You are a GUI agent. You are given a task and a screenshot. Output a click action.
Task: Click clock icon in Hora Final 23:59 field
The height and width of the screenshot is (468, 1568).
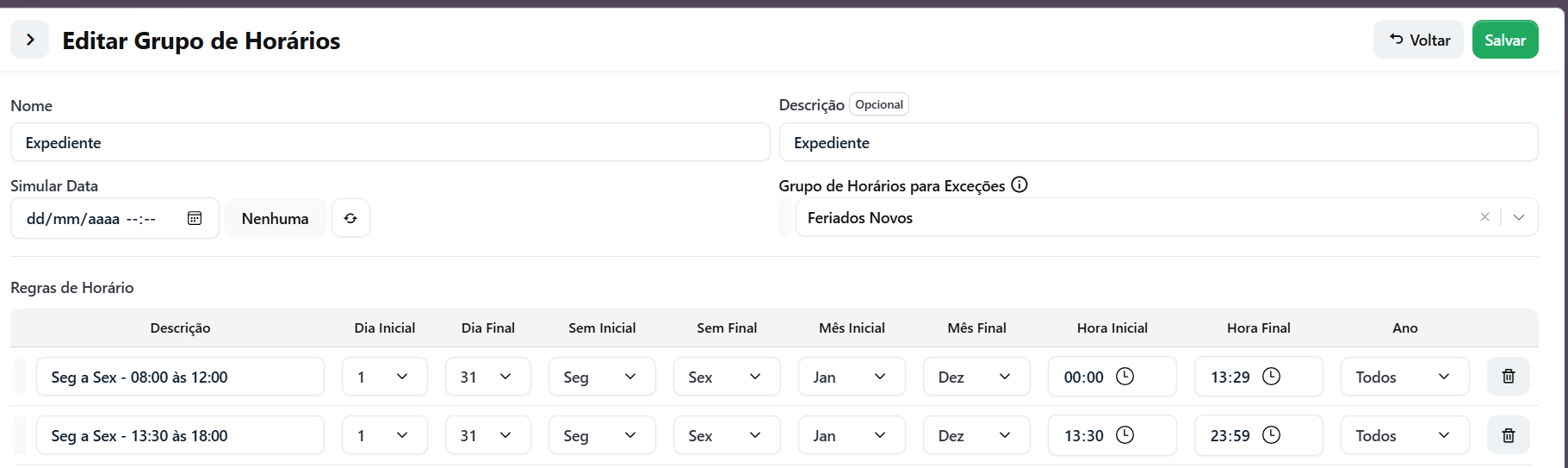(1271, 435)
